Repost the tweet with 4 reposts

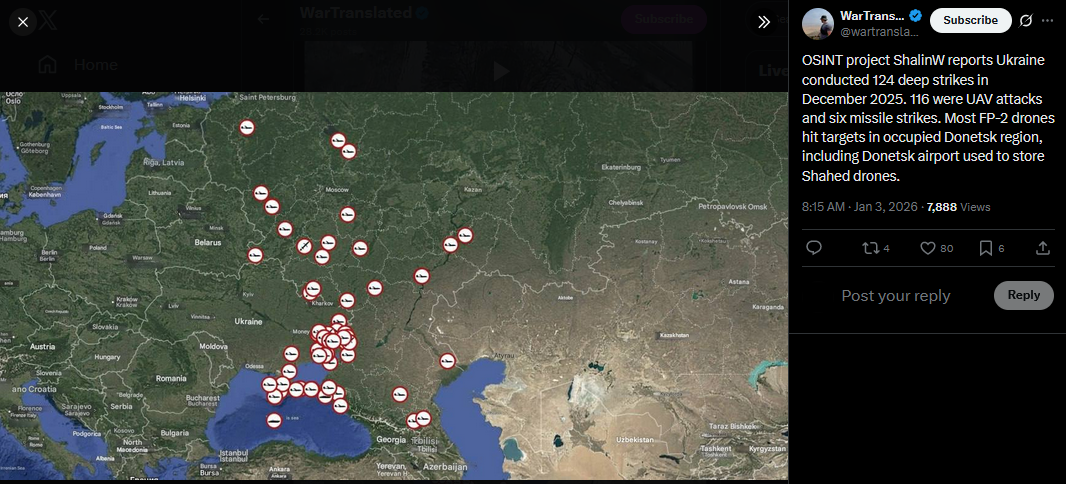pos(876,248)
